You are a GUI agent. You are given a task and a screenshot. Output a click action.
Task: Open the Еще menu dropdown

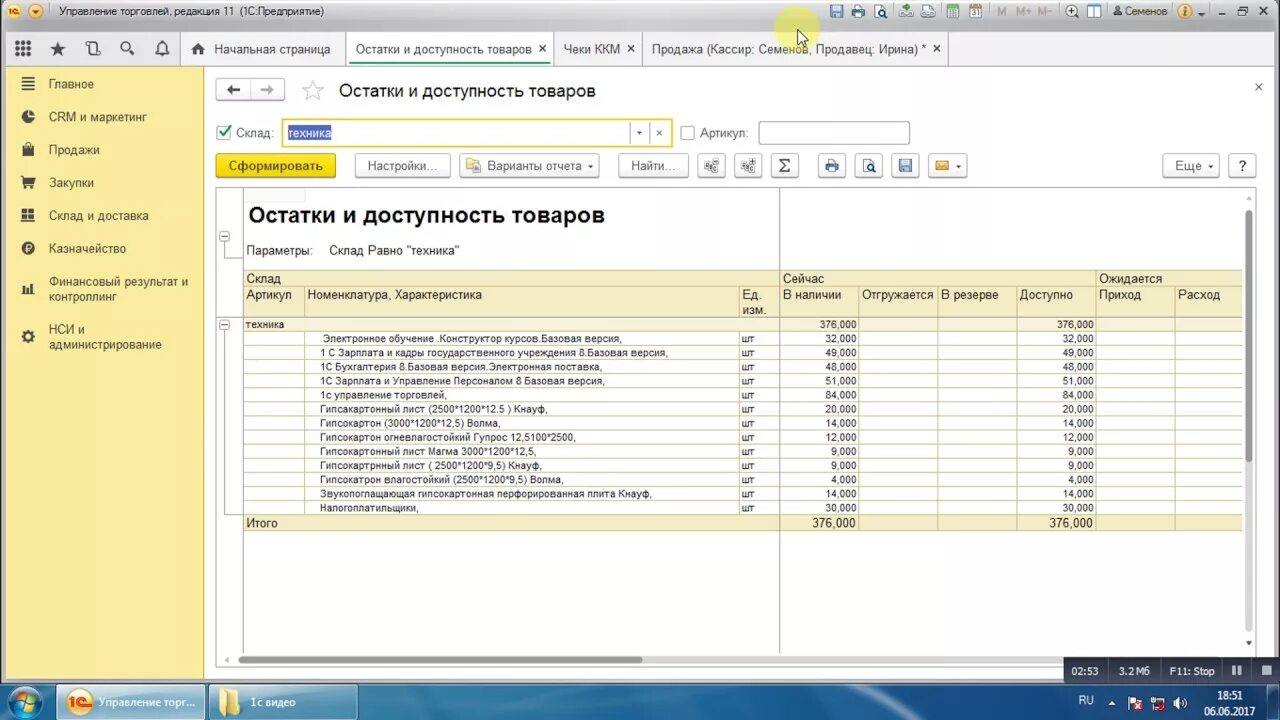tap(1191, 166)
